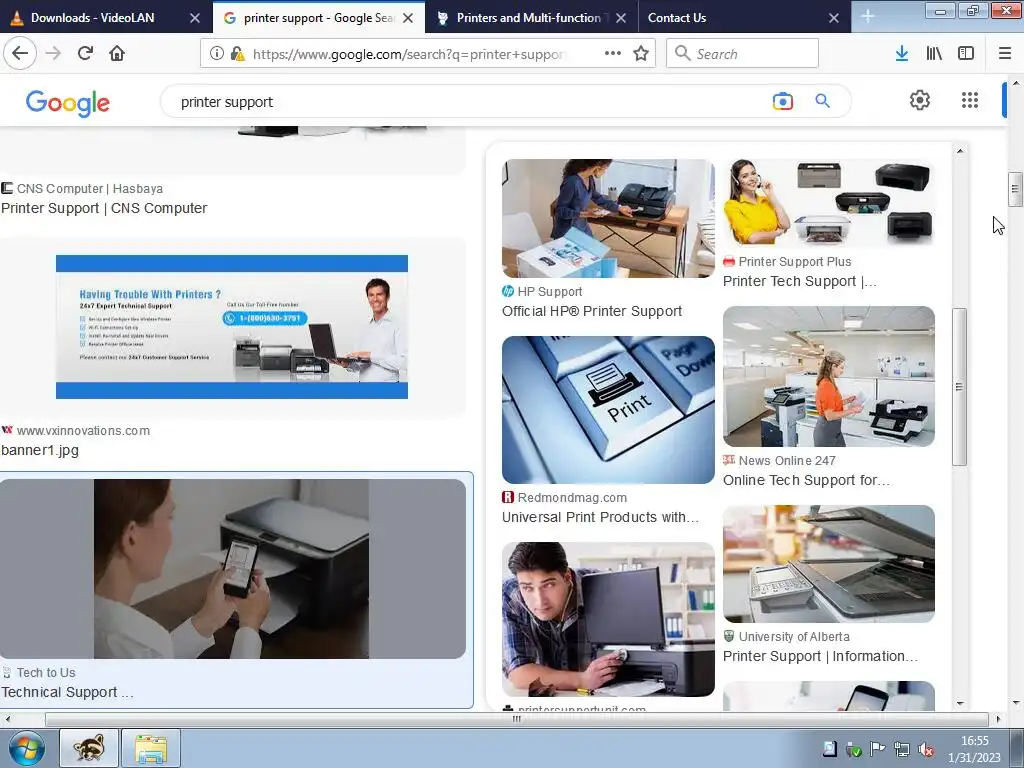Close the printer support Google Search tab

(x=408, y=18)
